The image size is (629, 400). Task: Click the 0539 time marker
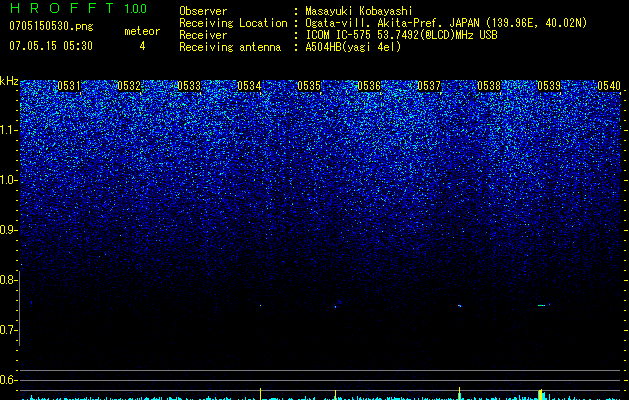tap(549, 86)
